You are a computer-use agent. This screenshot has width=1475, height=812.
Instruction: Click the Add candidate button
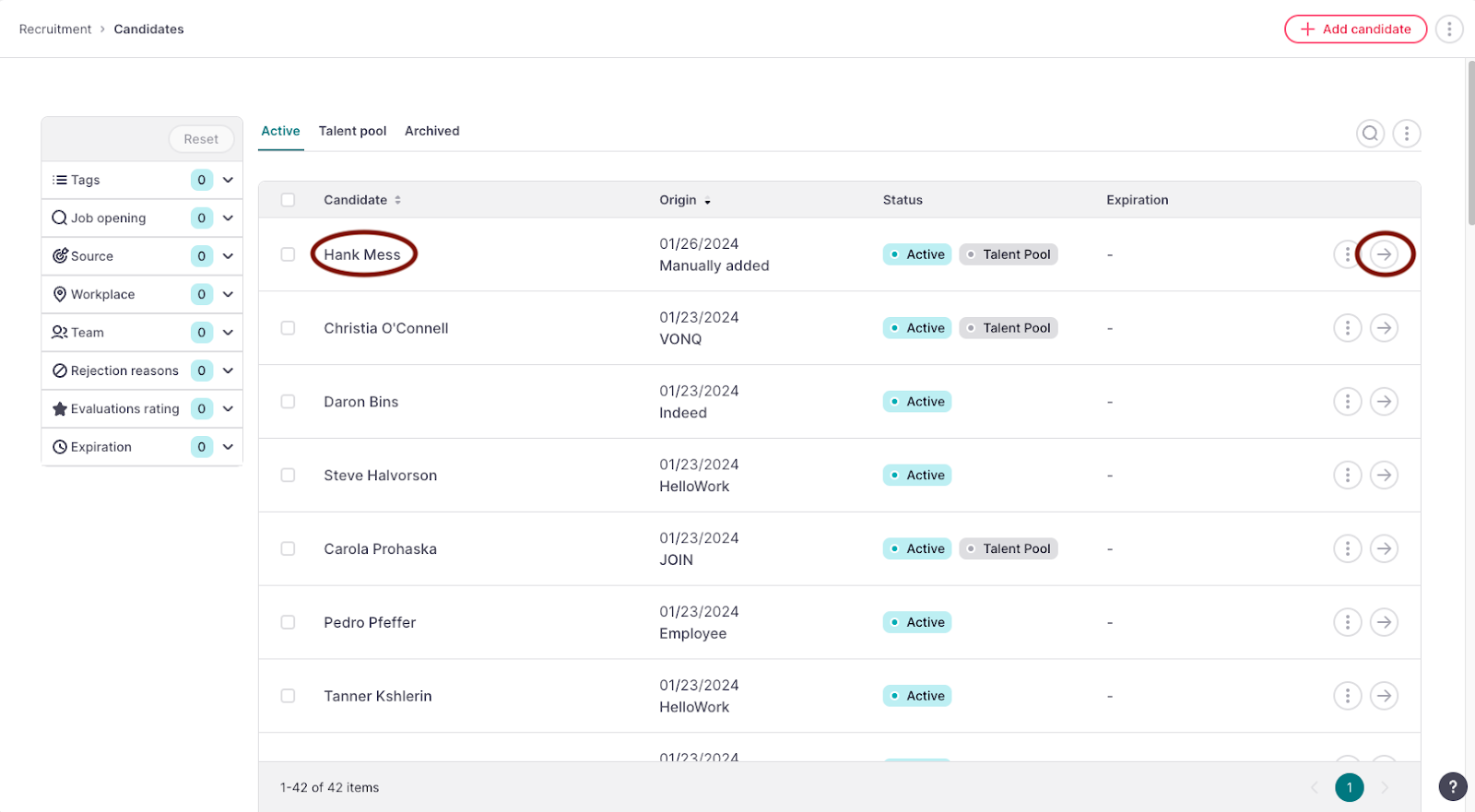(1355, 29)
